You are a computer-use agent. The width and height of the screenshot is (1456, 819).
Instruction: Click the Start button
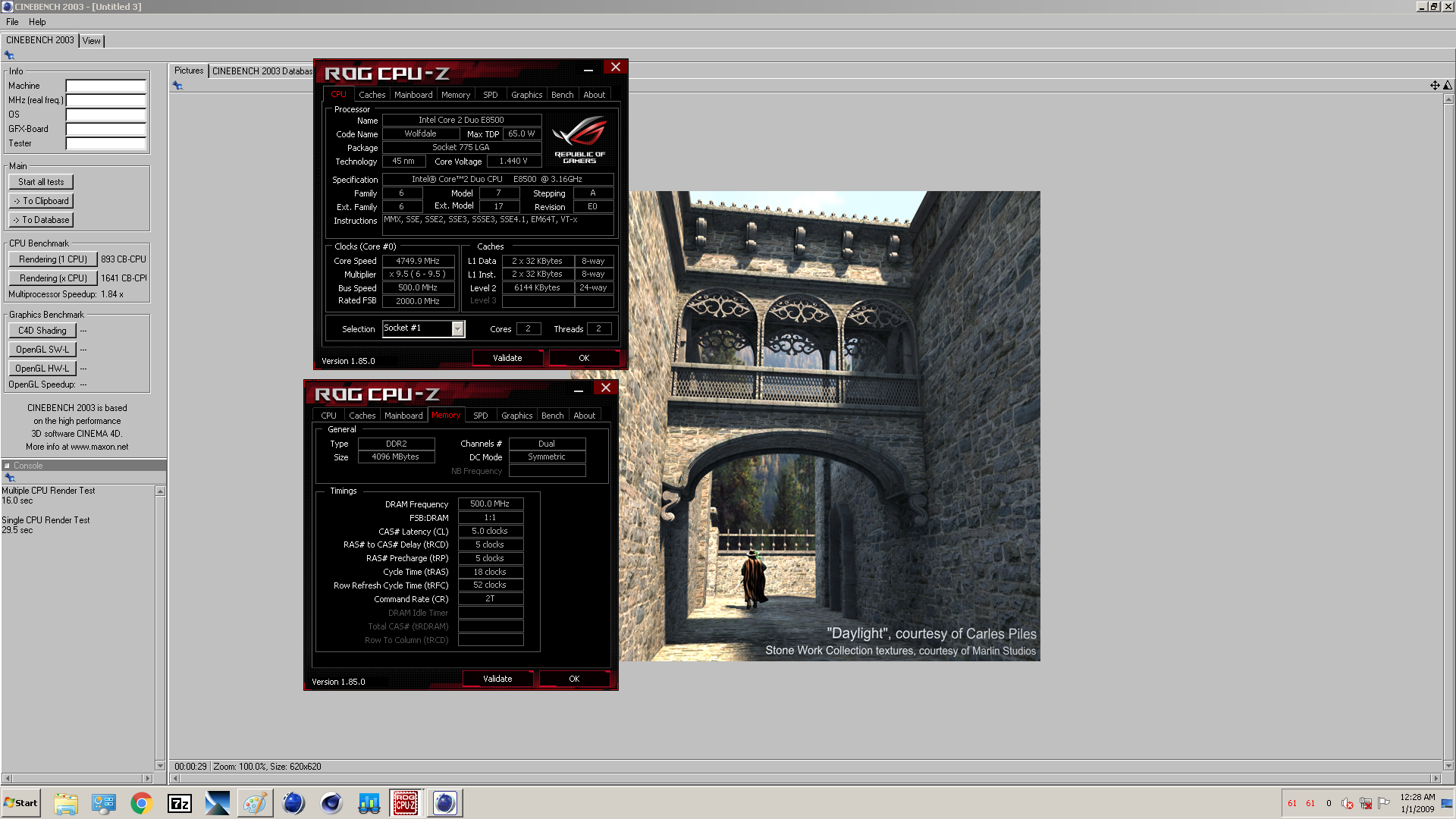(x=20, y=803)
